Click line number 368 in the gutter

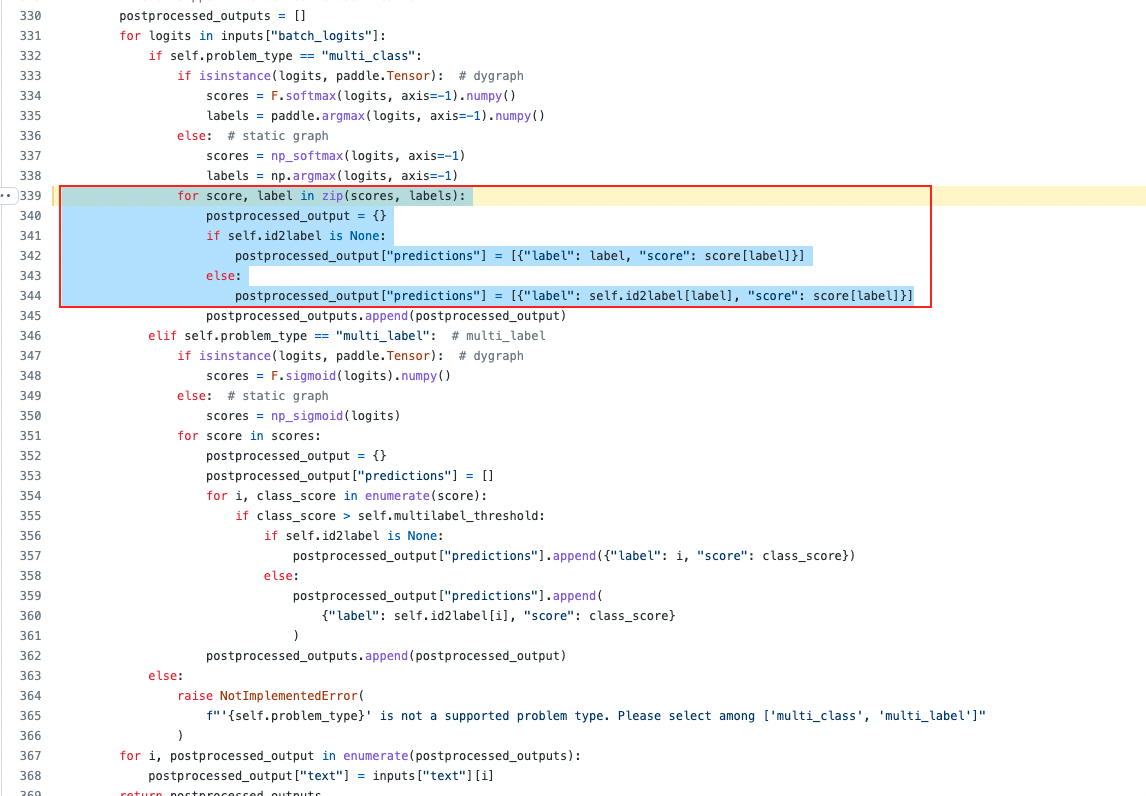[32, 775]
